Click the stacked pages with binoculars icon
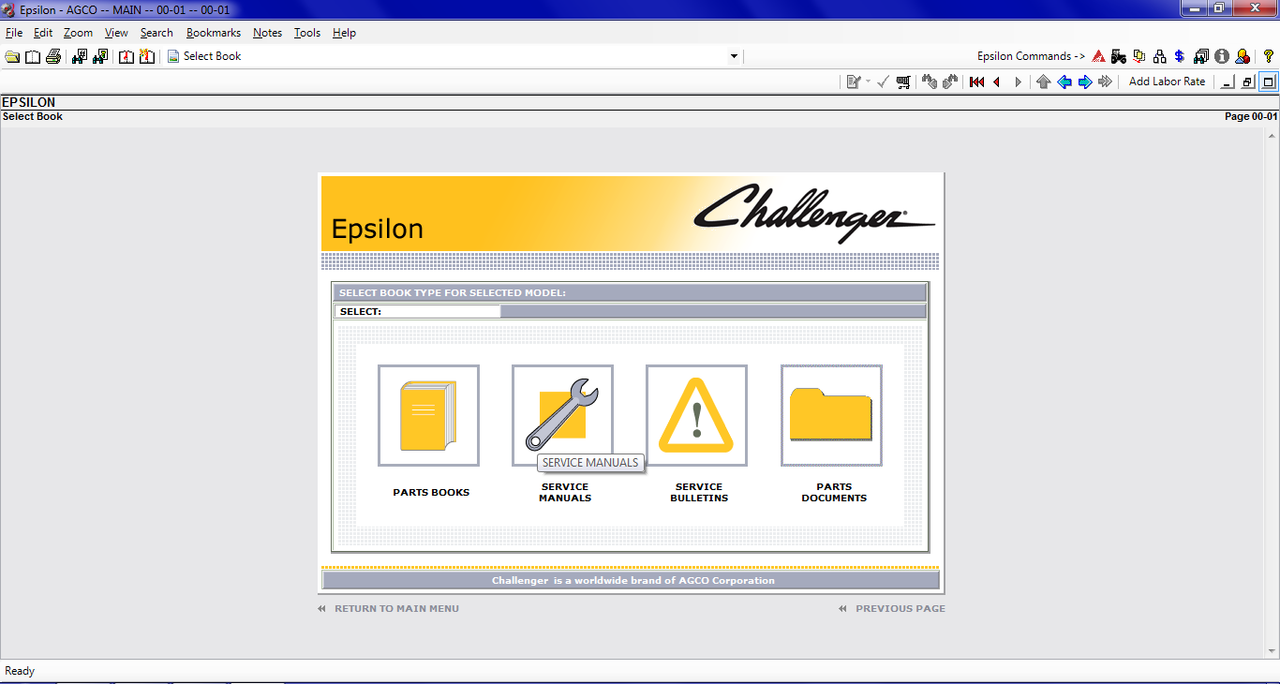This screenshot has height=684, width=1280. [1201, 57]
